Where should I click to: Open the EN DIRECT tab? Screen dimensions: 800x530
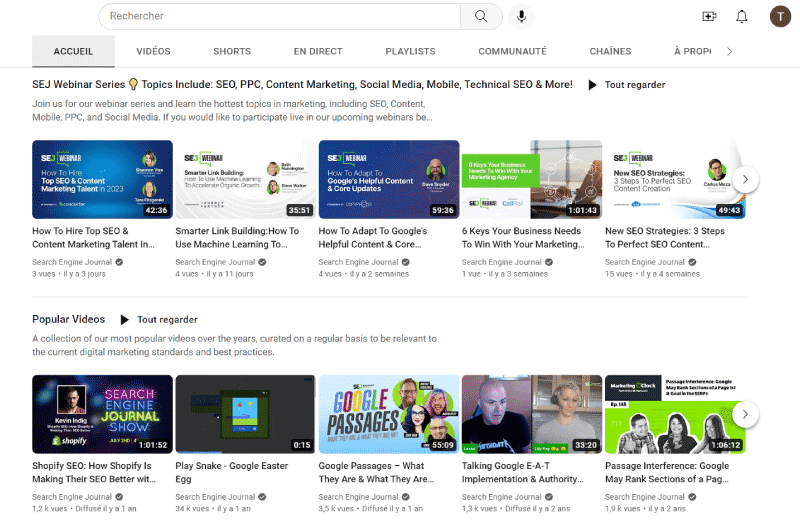tap(318, 52)
